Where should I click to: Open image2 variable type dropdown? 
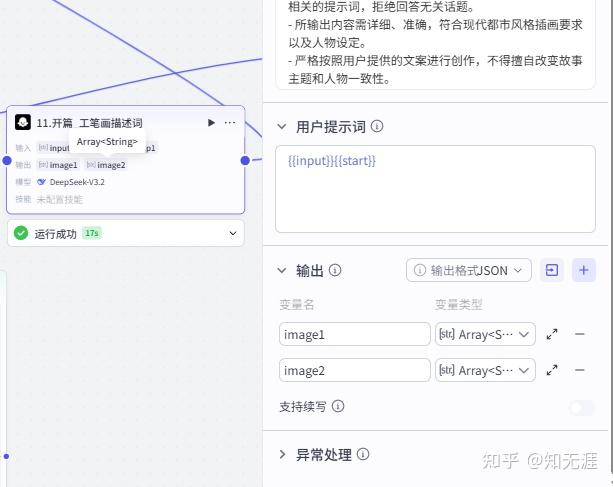[x=485, y=370]
